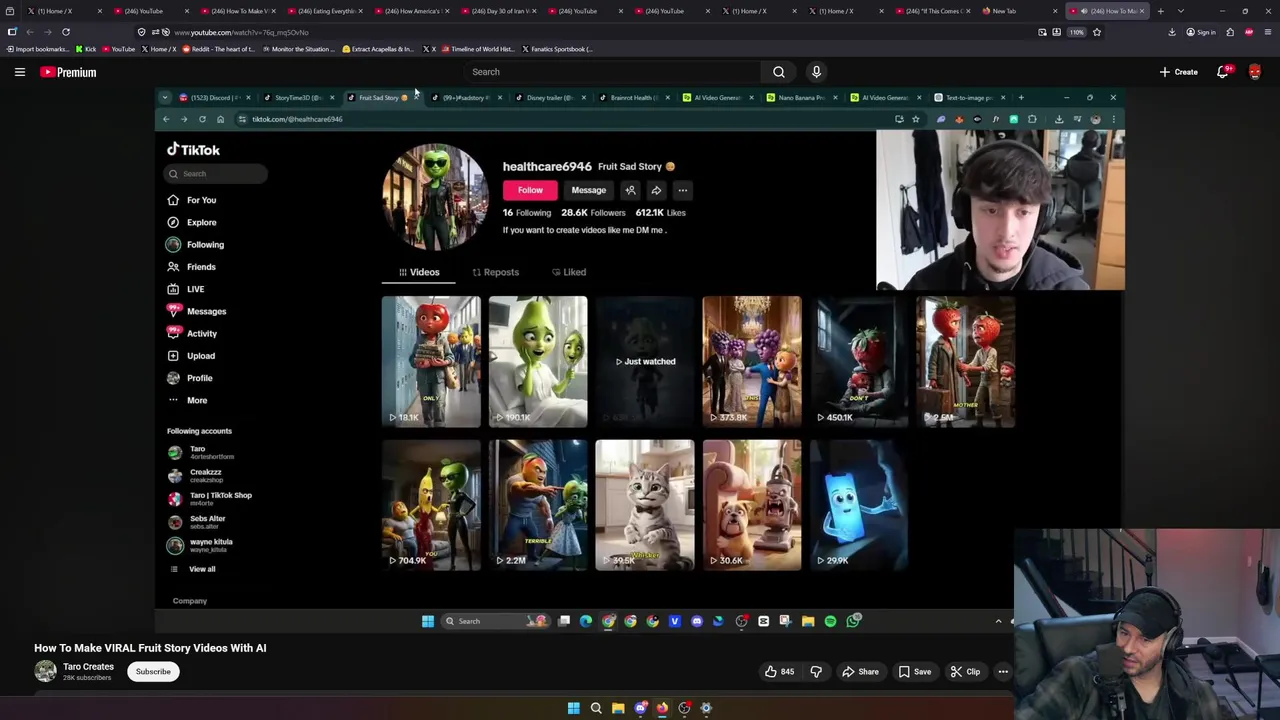Click the YouTube Create button
The image size is (1280, 720).
pos(1179,72)
